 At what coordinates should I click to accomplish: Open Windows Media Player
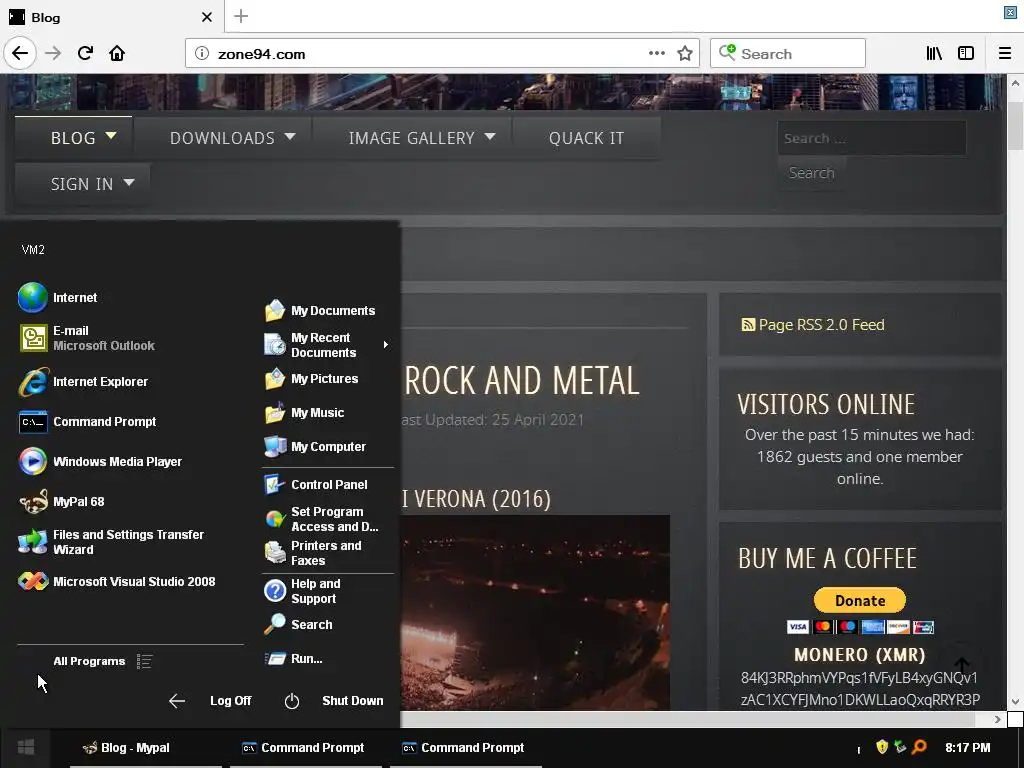100,462
